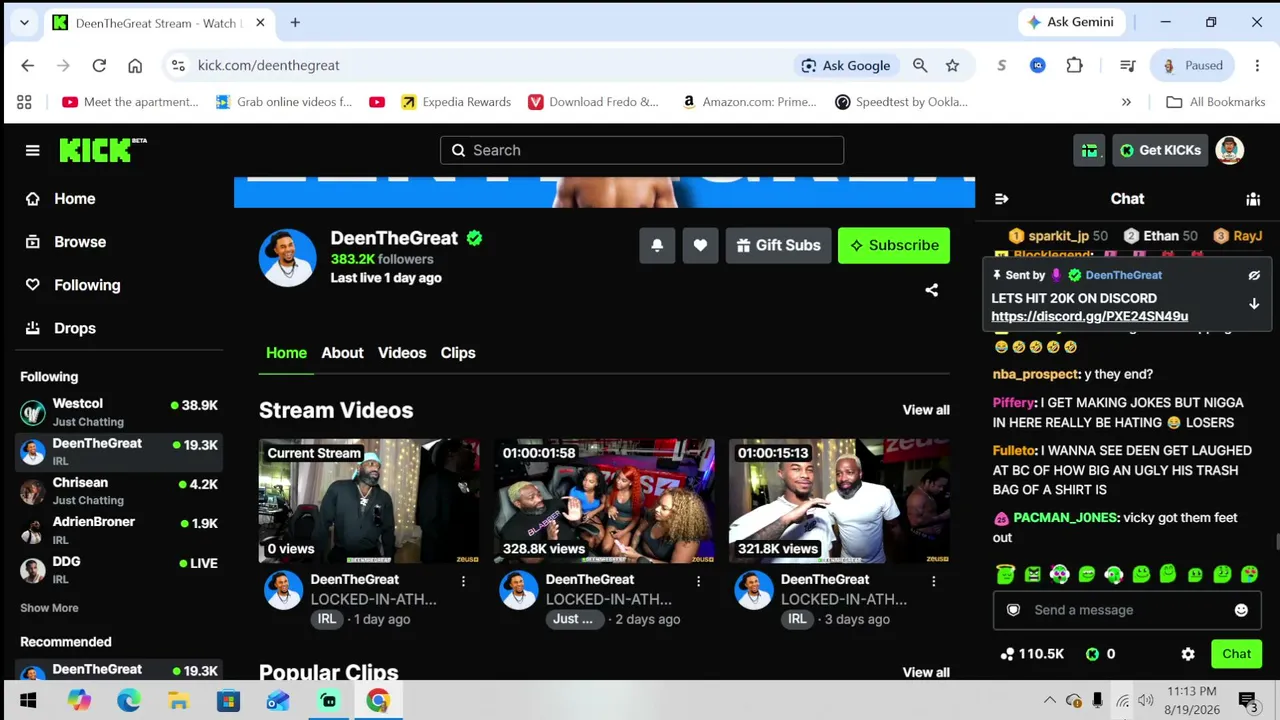The height and width of the screenshot is (720, 1280).
Task: Click the first green emote in chat emote row
Action: pos(1006,574)
